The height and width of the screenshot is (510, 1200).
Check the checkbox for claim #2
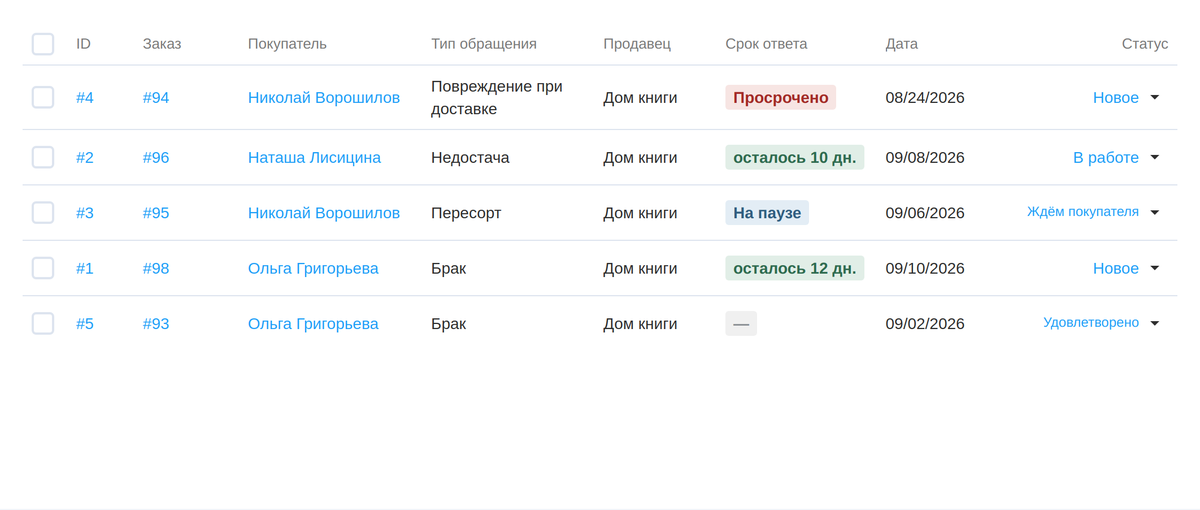click(43, 157)
